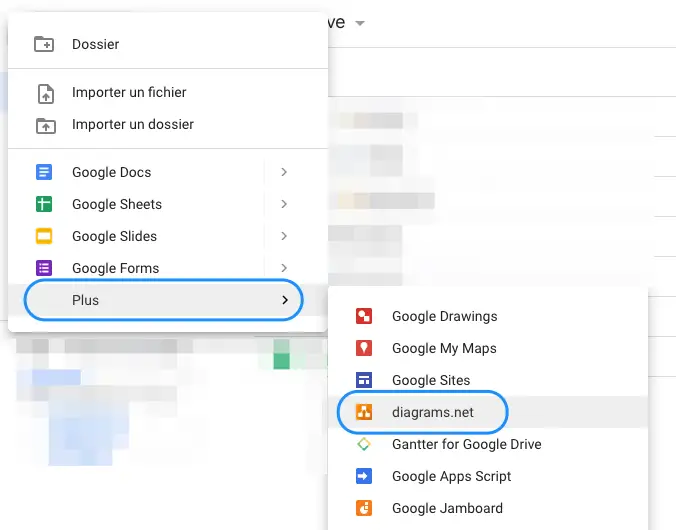Click the Gantter diamond icon

[364, 444]
